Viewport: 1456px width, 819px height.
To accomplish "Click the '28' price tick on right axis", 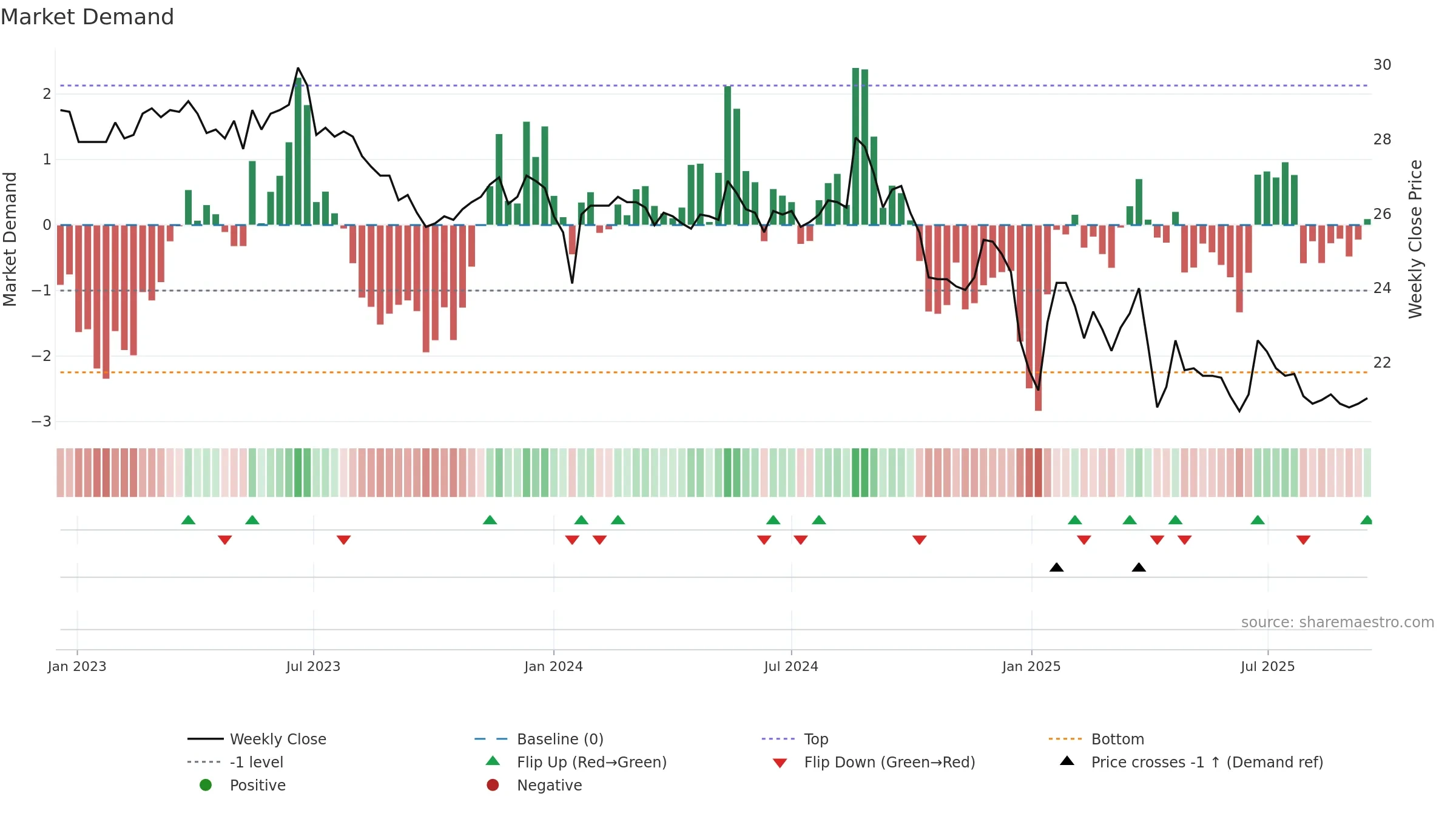I will click(x=1383, y=139).
